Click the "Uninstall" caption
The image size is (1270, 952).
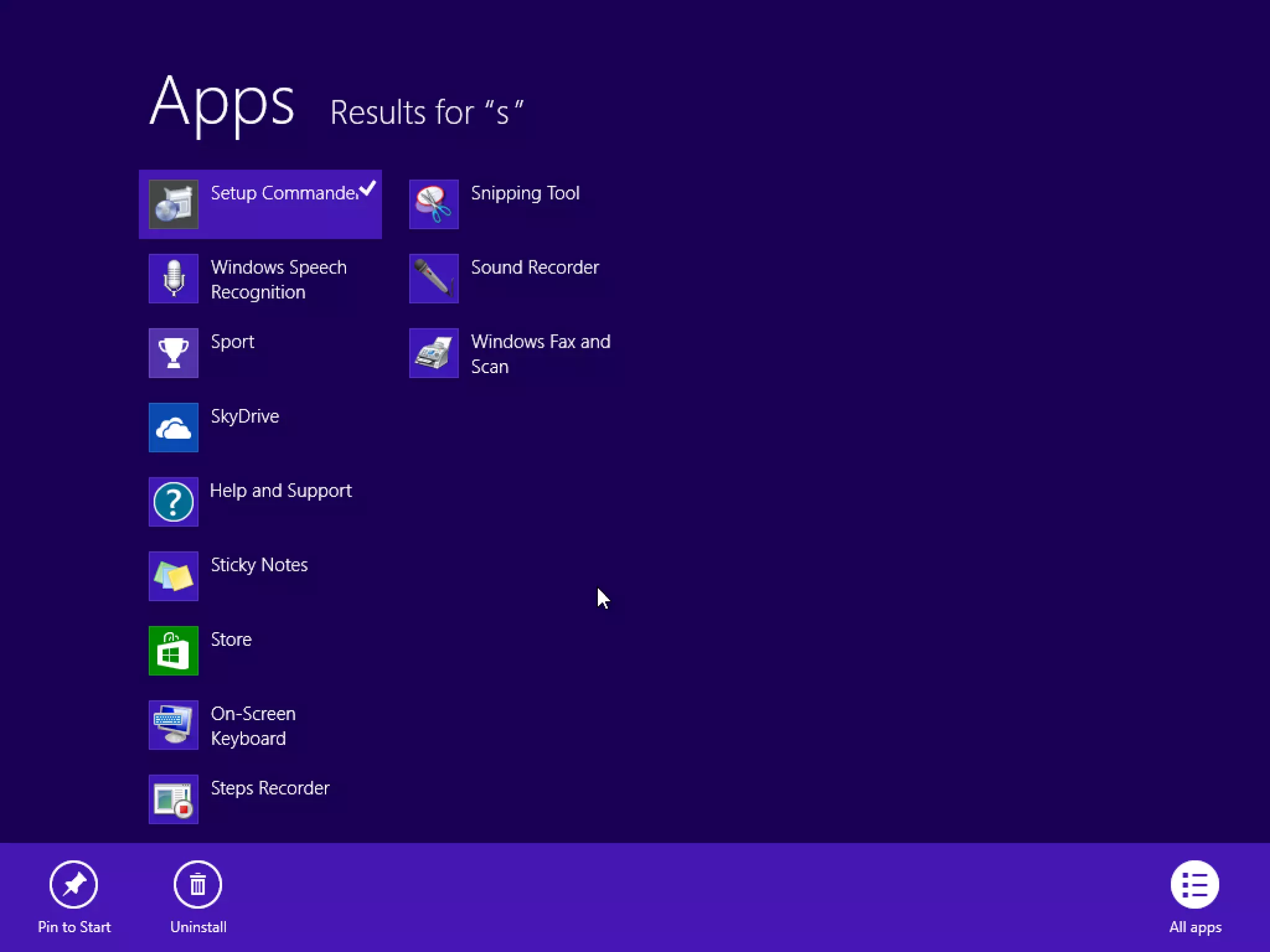198,927
